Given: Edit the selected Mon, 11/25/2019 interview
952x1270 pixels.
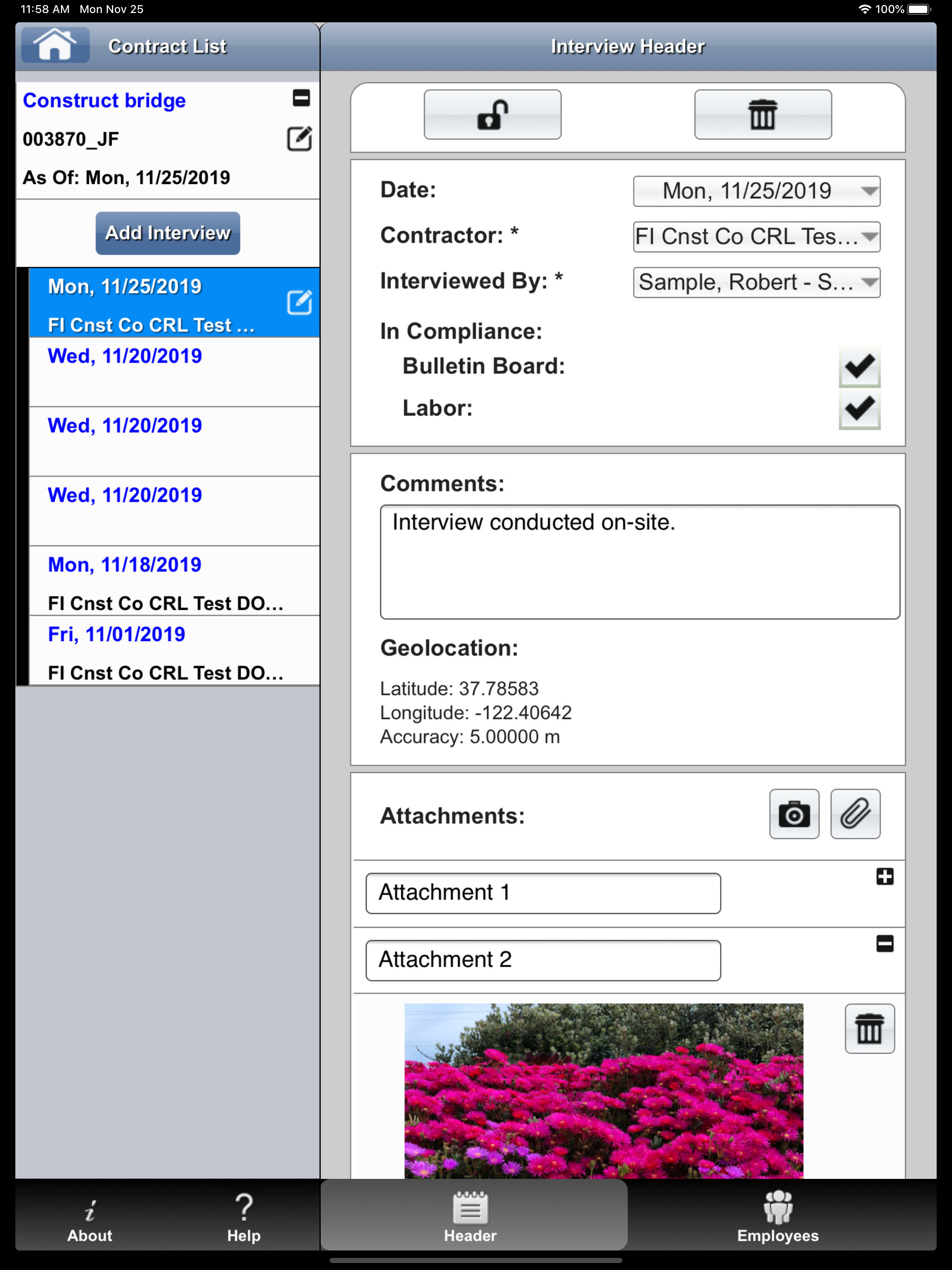Looking at the screenshot, I should click(299, 302).
